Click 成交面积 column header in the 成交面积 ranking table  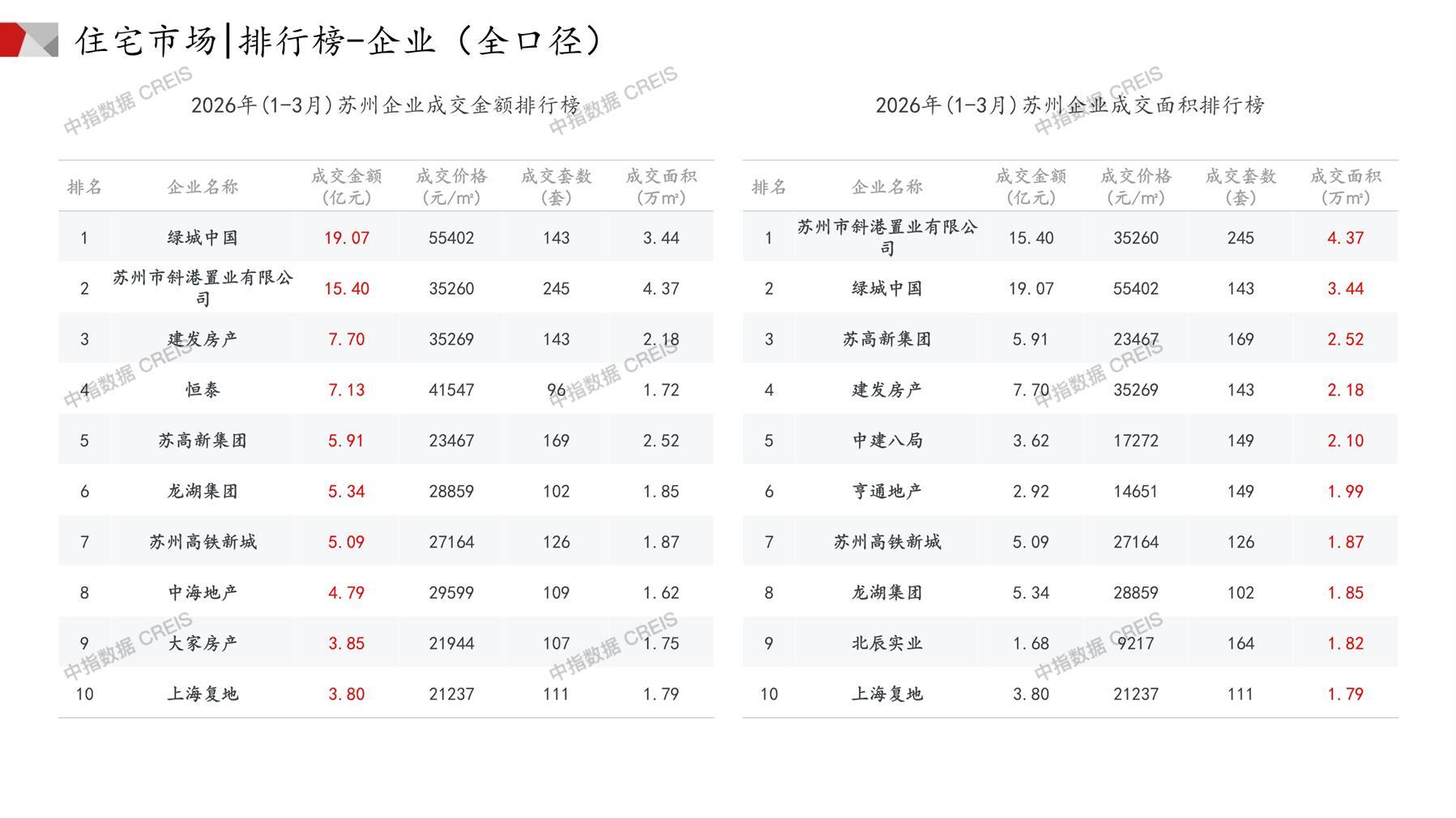pos(1345,186)
